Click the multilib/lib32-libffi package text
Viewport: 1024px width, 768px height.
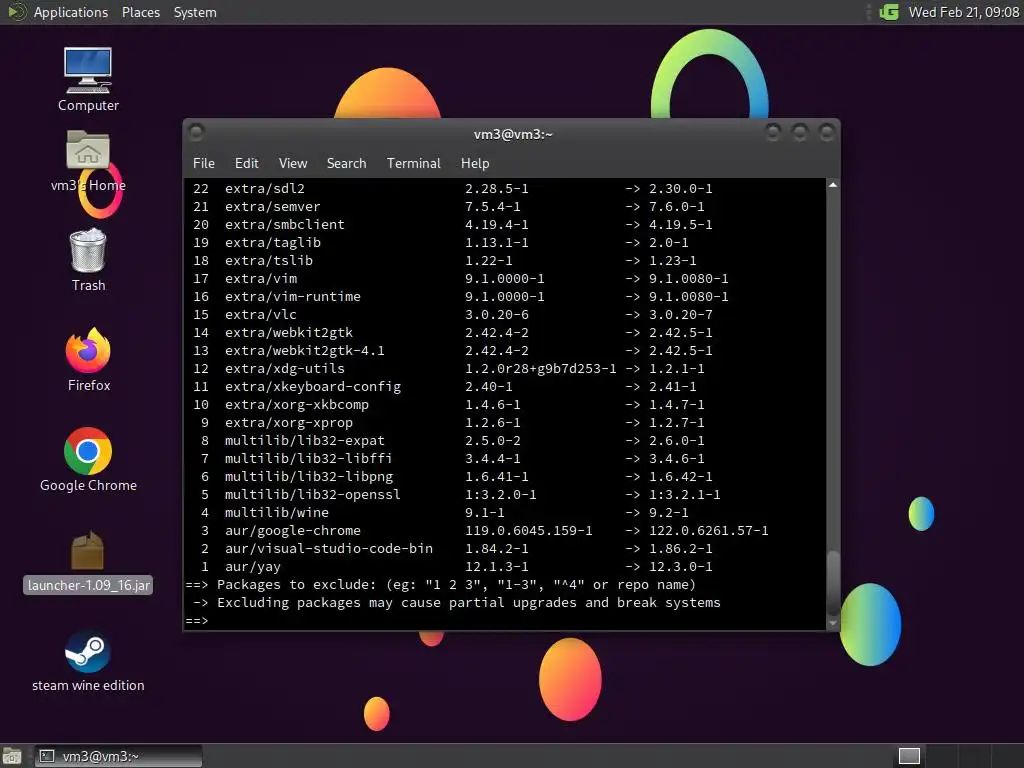click(309, 458)
